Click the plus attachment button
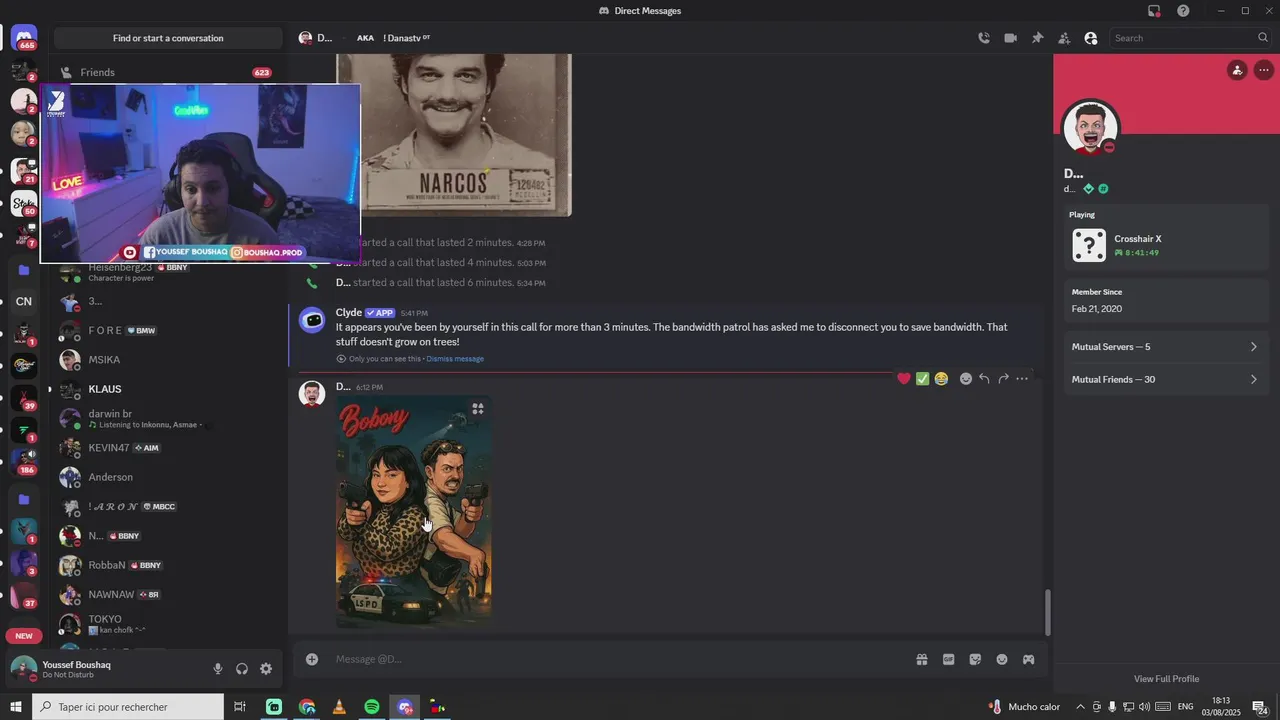The image size is (1280, 720). 312,659
